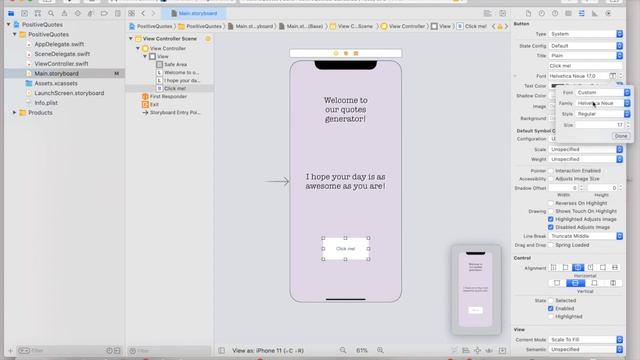Uncheck Highlighted Adjusts Image
This screenshot has width=640, height=360.
tap(551, 219)
